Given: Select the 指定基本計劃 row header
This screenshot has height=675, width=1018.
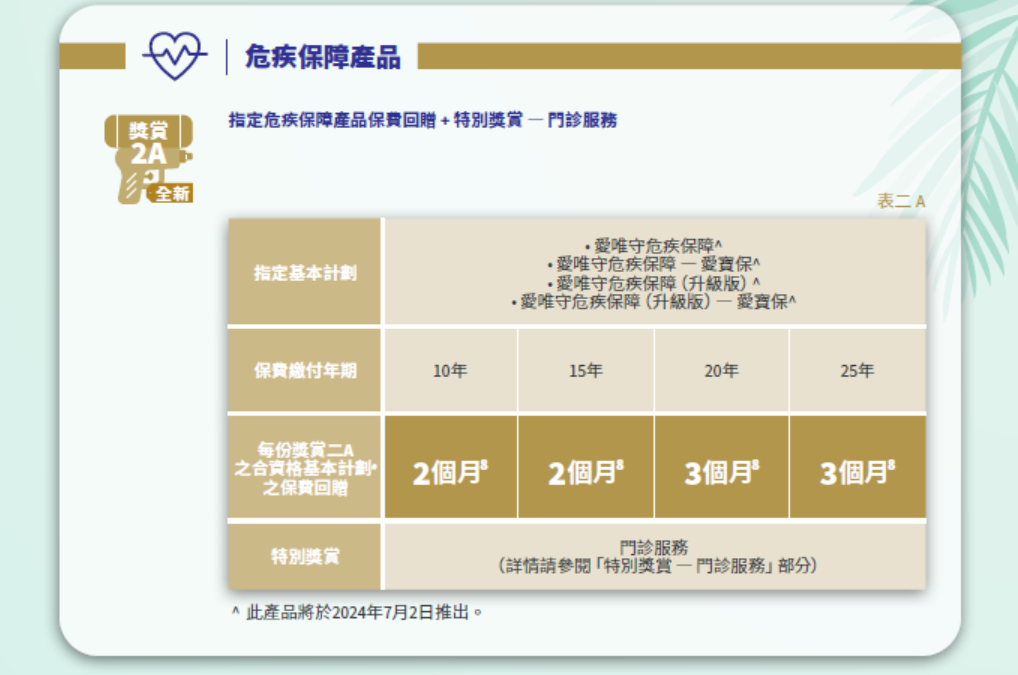Looking at the screenshot, I should point(304,273).
